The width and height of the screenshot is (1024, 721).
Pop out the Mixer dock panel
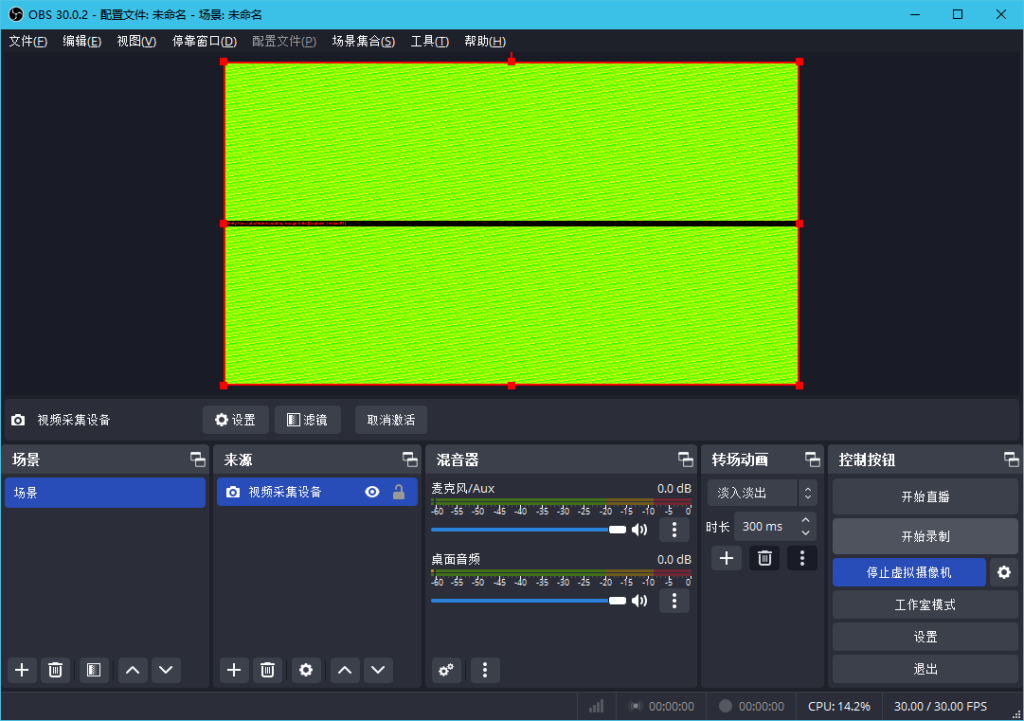click(685, 460)
